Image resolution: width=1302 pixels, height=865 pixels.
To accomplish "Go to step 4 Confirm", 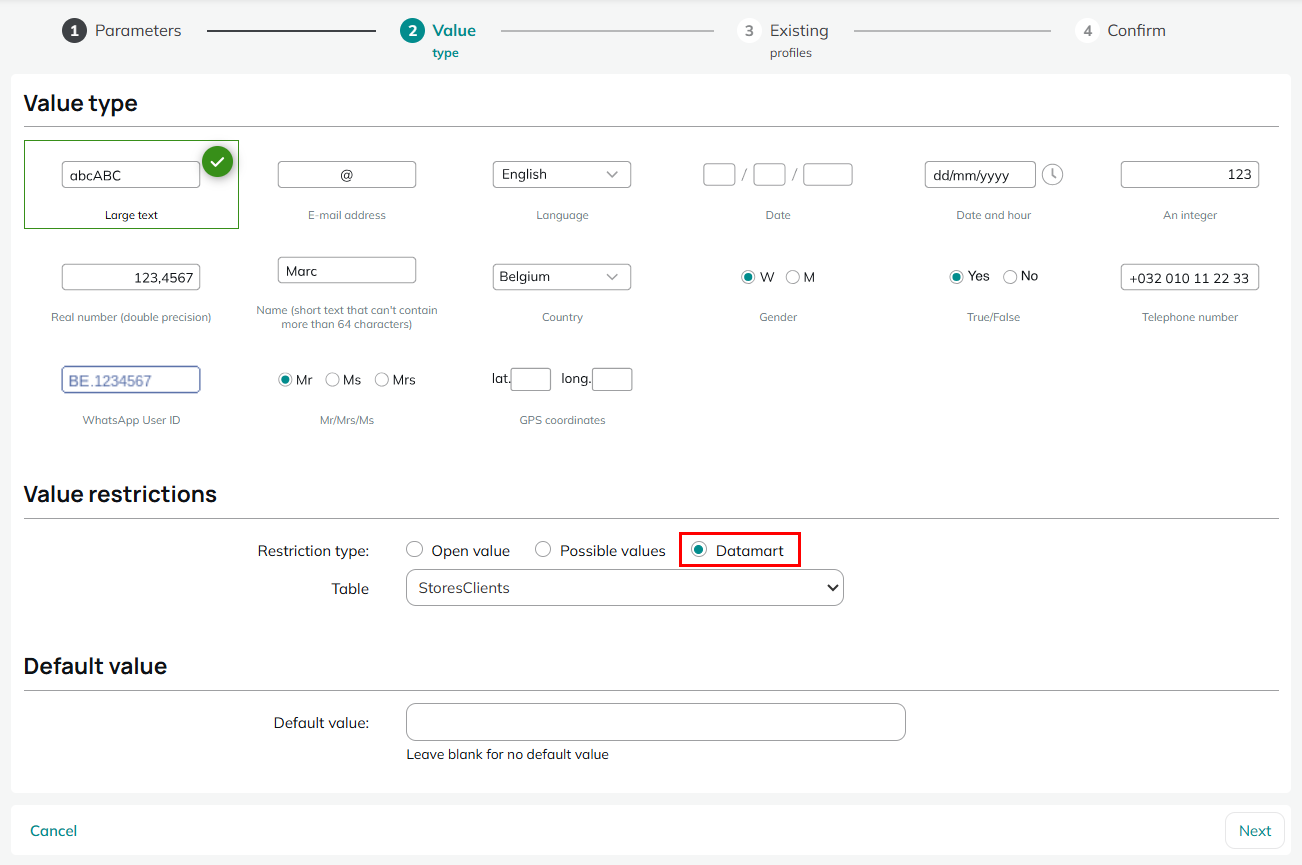I will pos(1121,31).
